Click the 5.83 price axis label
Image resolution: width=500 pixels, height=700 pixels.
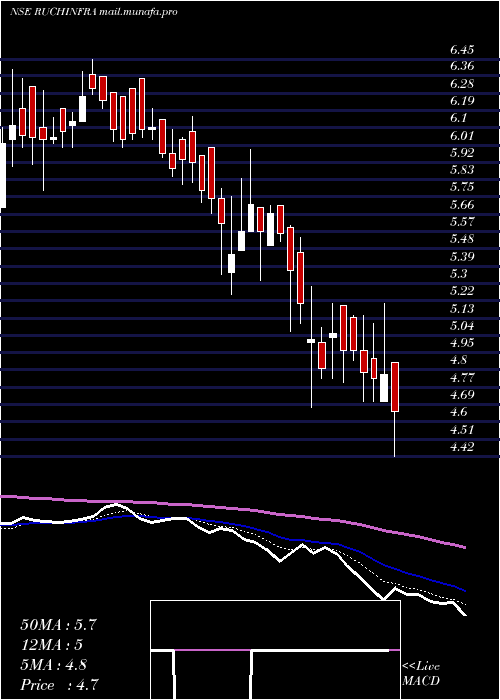click(462, 170)
